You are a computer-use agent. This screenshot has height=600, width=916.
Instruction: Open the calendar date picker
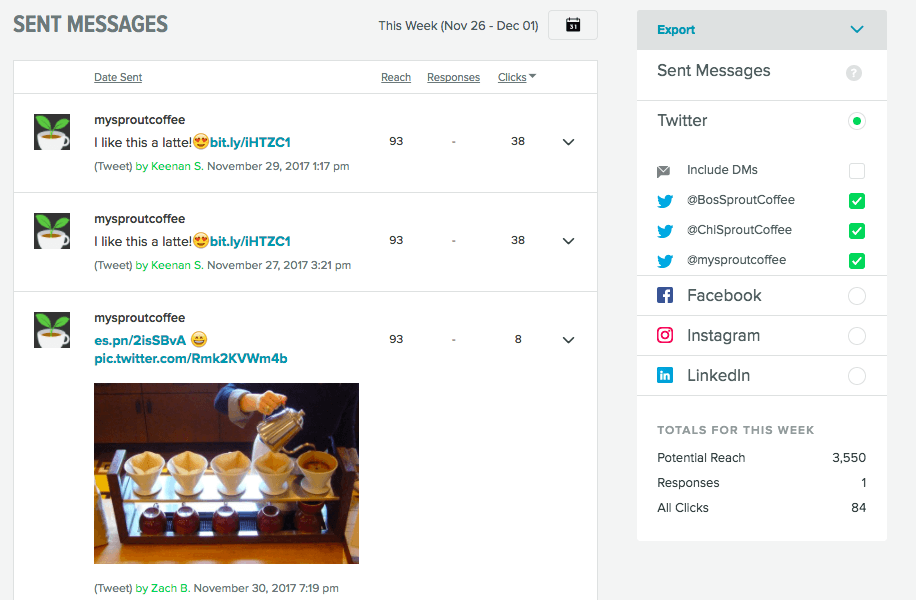(573, 25)
